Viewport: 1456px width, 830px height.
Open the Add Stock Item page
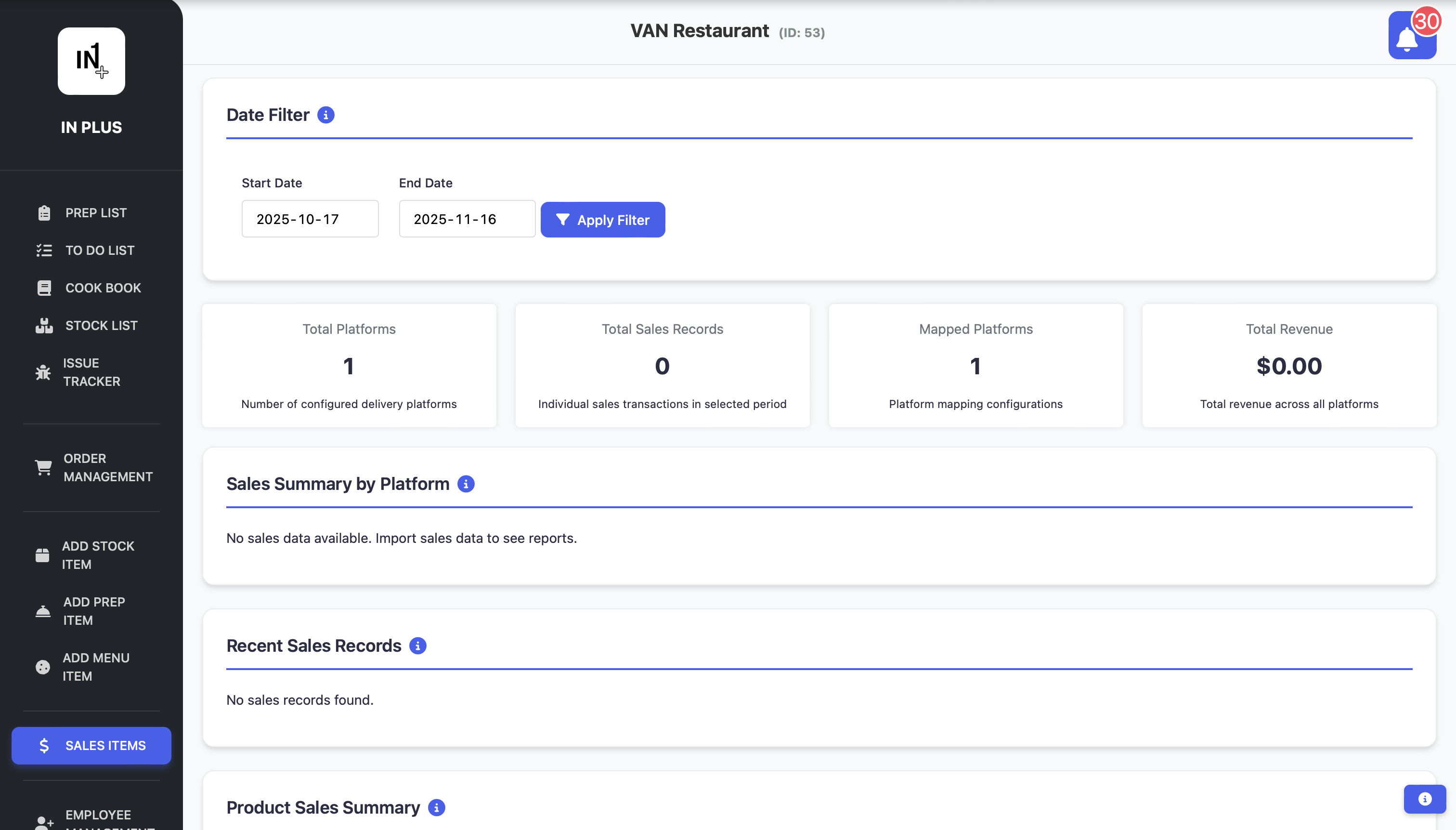(98, 554)
